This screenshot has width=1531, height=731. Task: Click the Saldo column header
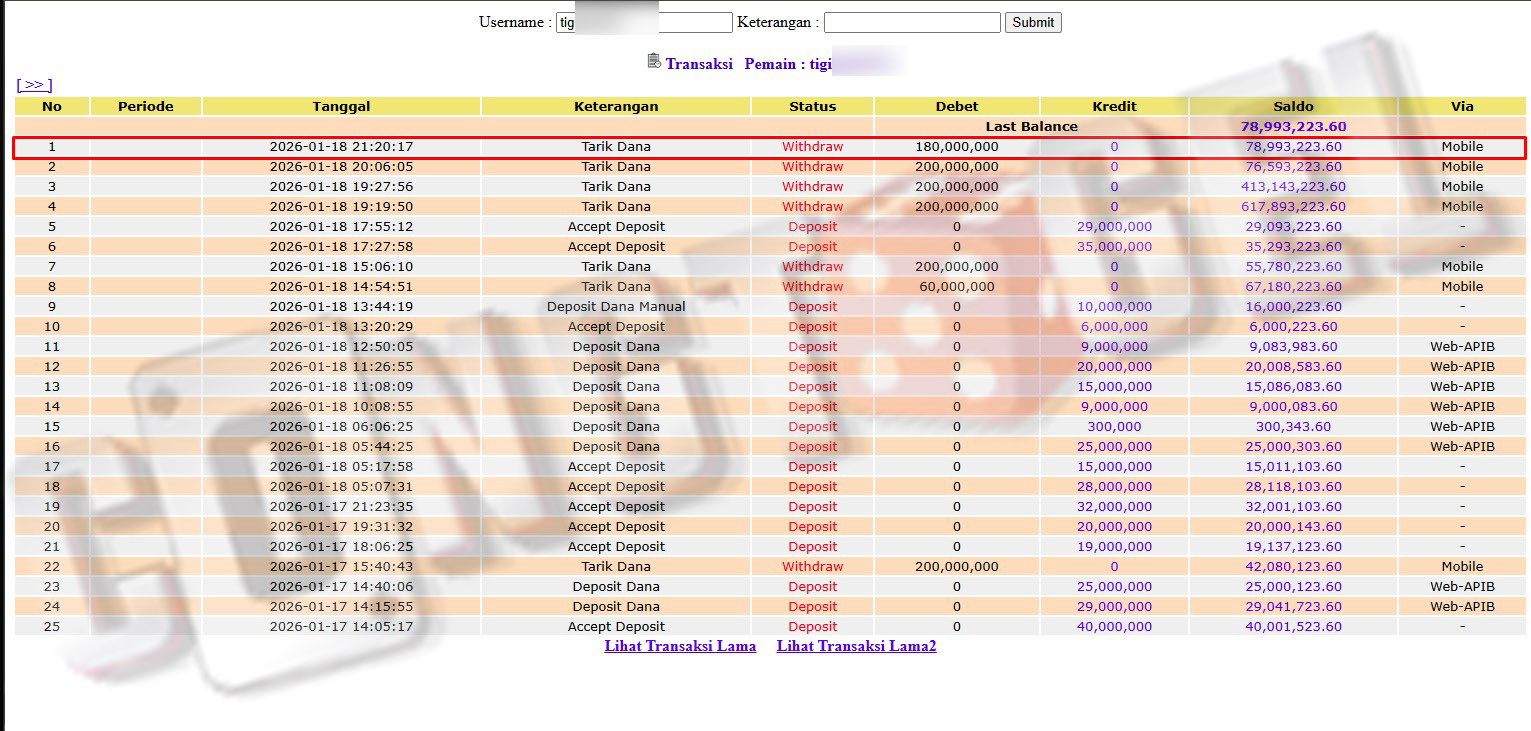[x=1293, y=106]
